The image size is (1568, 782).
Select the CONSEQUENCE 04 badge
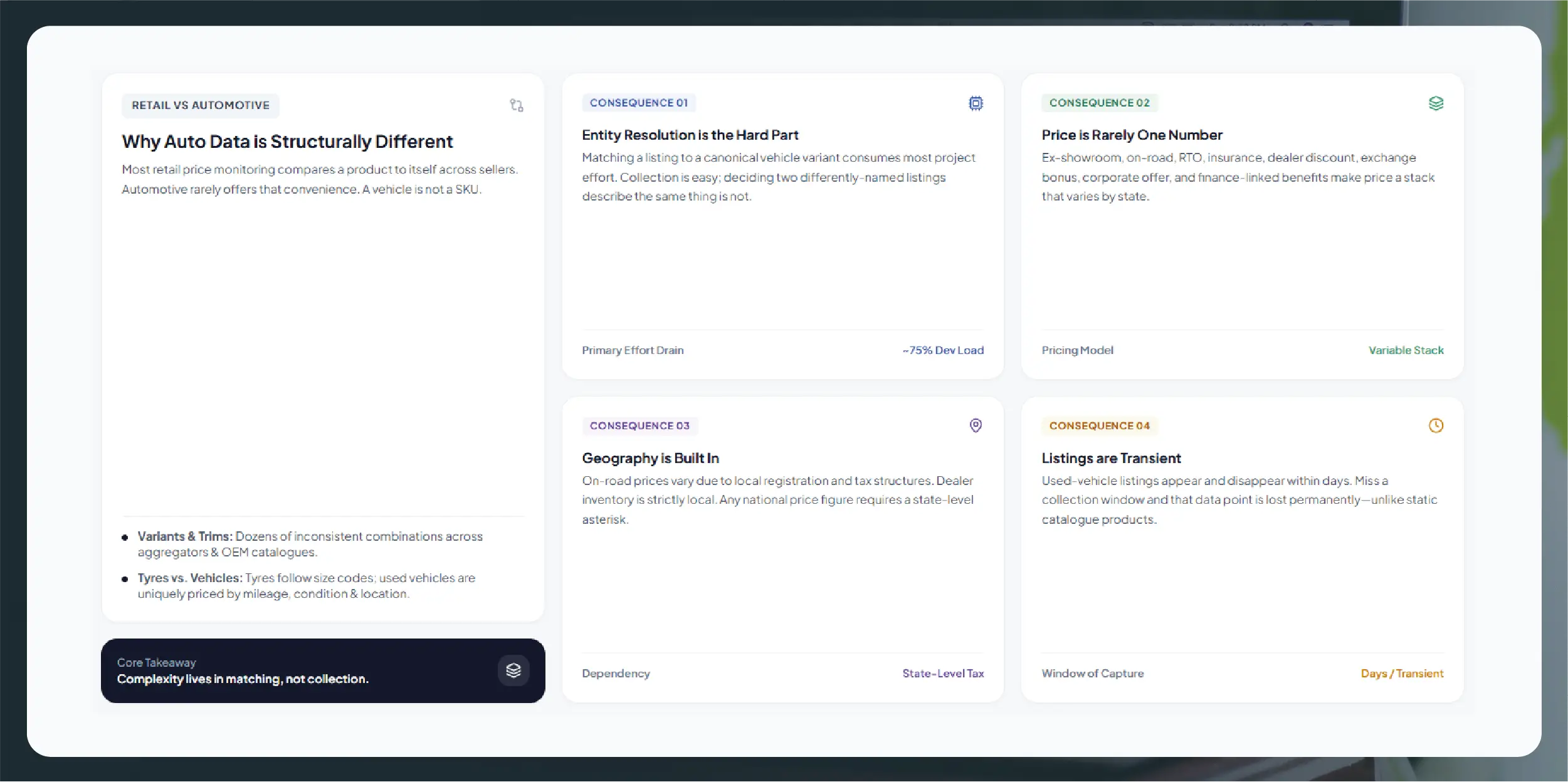coord(1100,426)
